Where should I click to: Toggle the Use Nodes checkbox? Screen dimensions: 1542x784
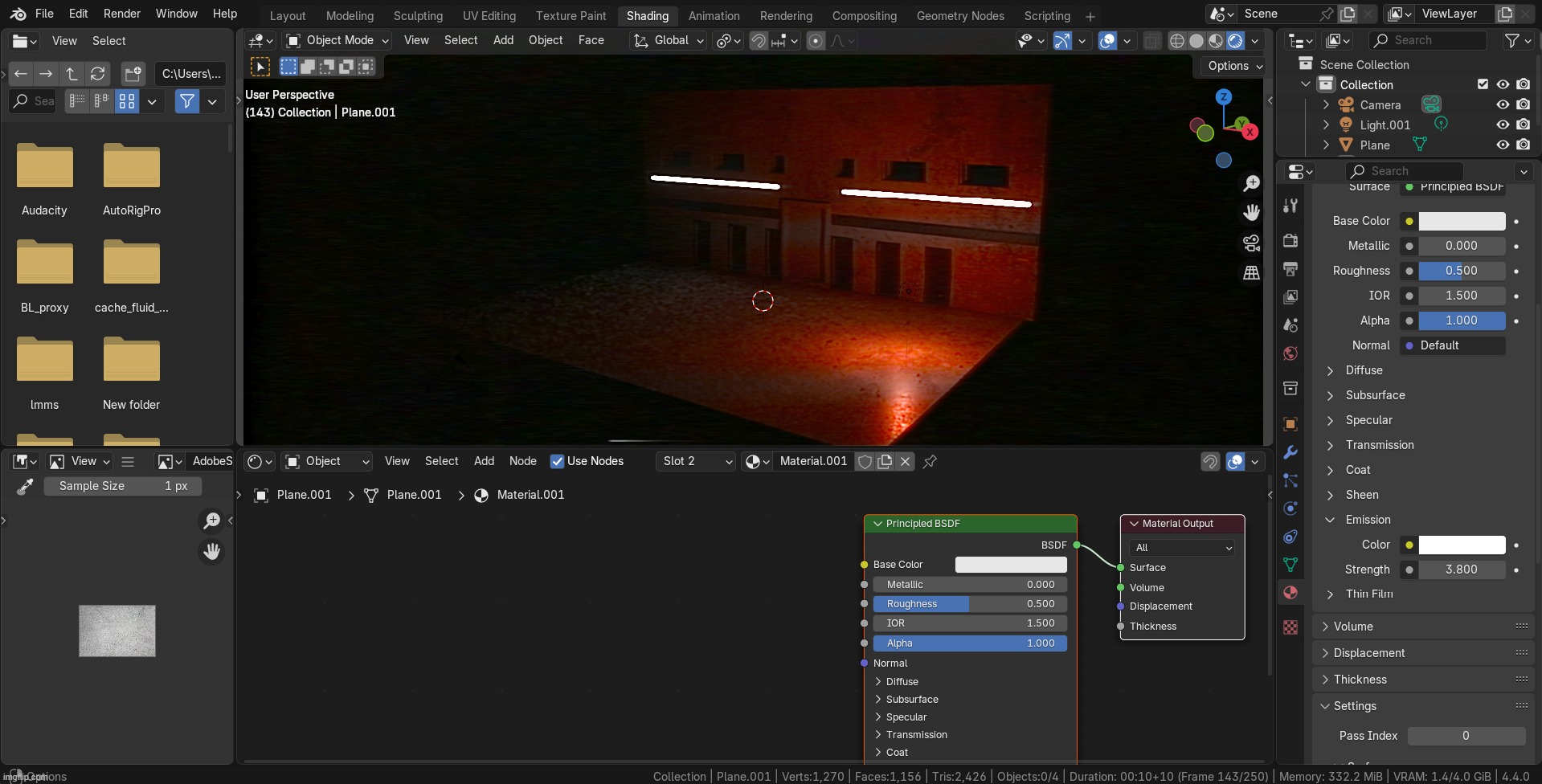point(557,461)
